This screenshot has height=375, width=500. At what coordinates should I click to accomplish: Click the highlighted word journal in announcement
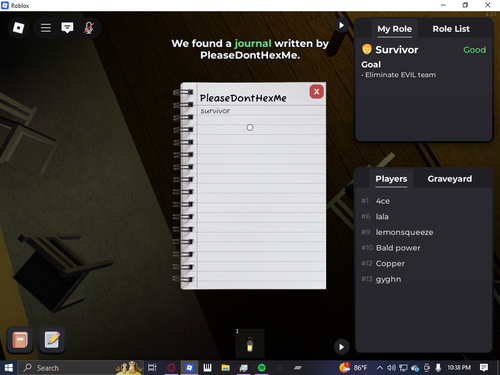point(253,43)
